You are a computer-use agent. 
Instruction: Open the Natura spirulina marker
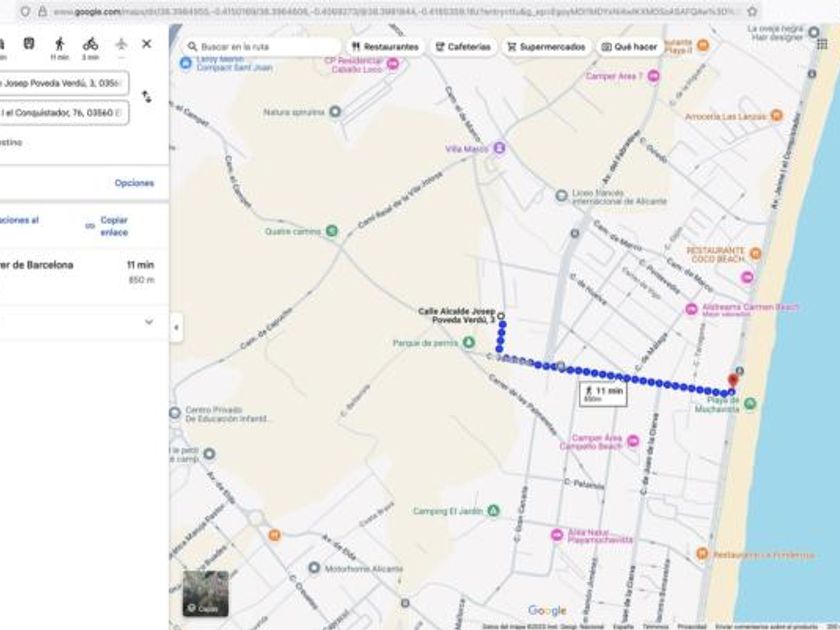click(335, 112)
